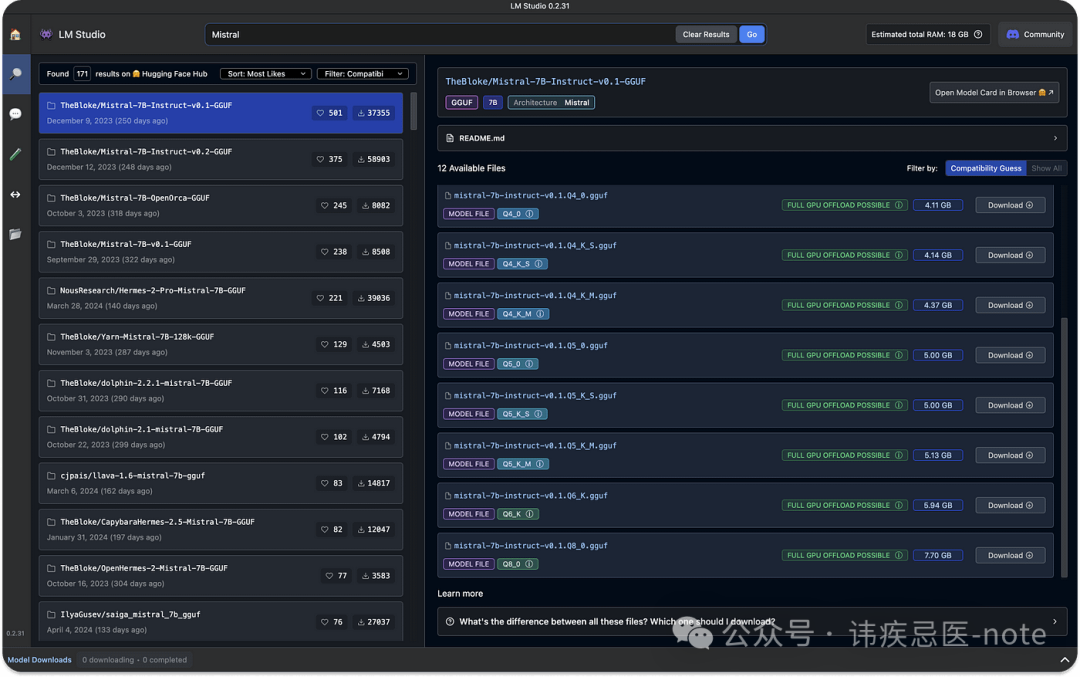Click the 4.37 GB size label
The width and height of the screenshot is (1080, 677).
point(937,305)
